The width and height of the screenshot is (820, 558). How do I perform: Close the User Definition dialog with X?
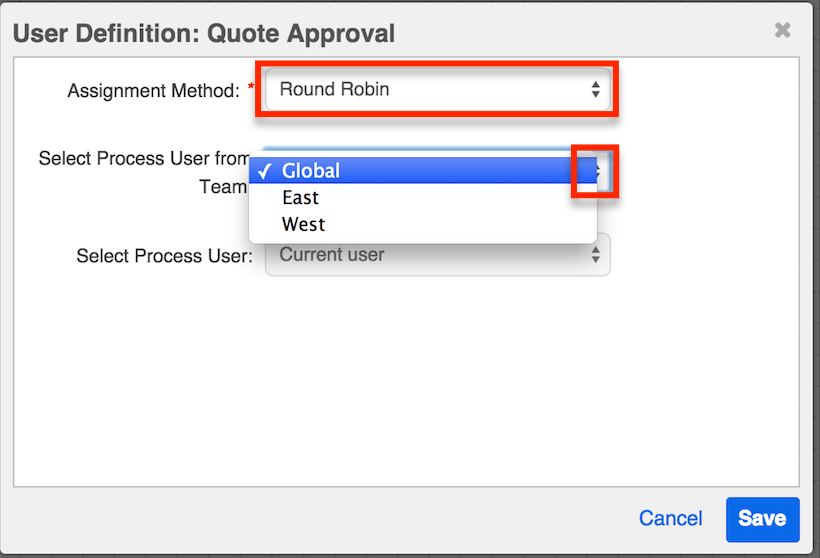click(783, 31)
